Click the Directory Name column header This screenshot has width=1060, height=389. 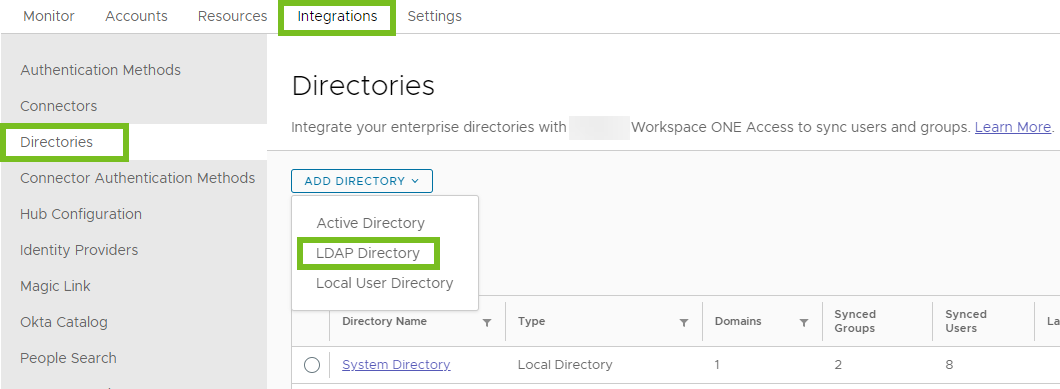point(385,321)
